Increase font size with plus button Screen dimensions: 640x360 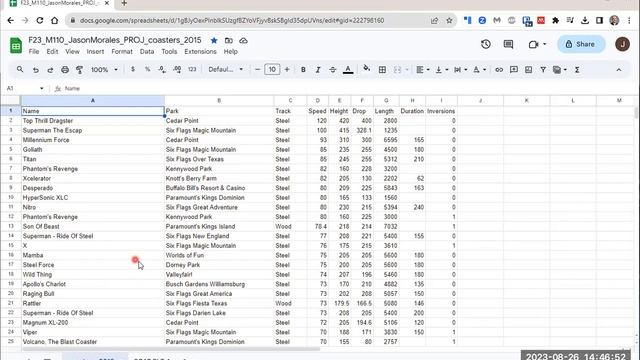point(287,69)
